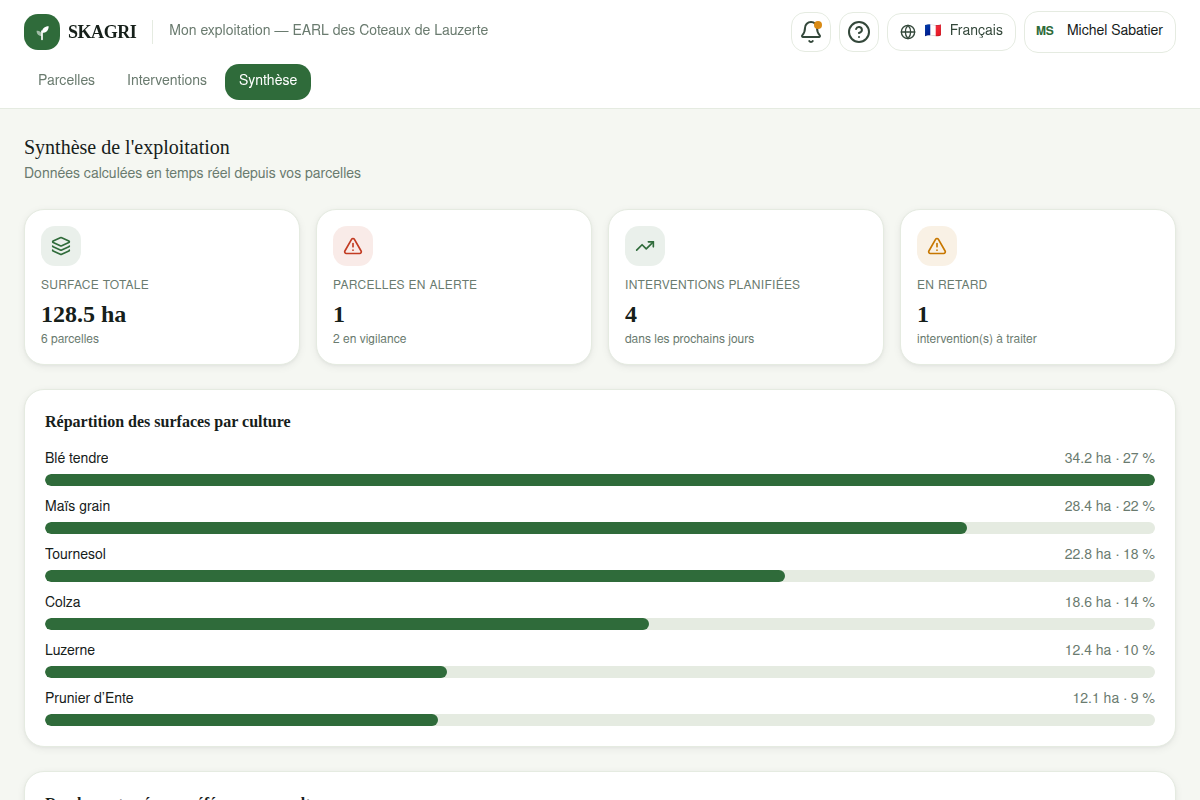Click the Prunier d'Ente progress bar
This screenshot has height=800, width=1200.
pos(600,720)
